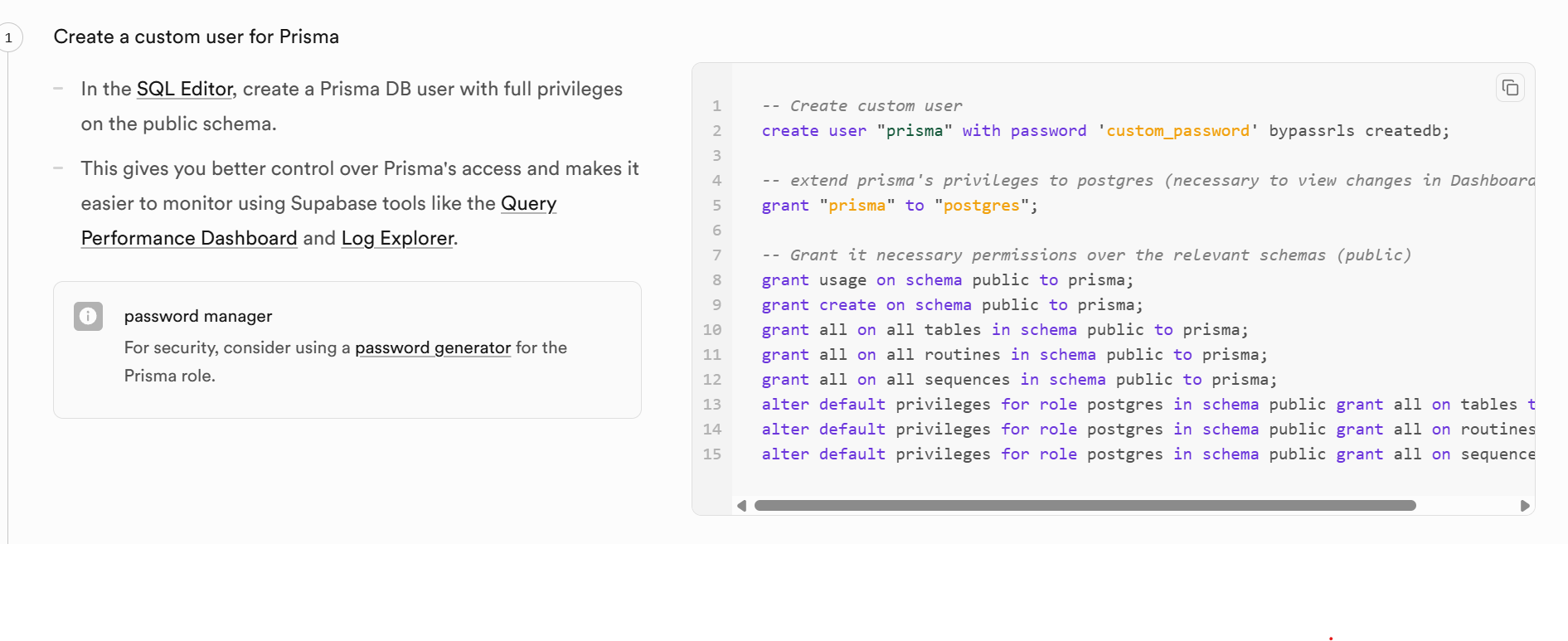Click alter default privileges line 14
Image resolution: width=1568 pixels, height=641 pixels.
[x=1148, y=430]
